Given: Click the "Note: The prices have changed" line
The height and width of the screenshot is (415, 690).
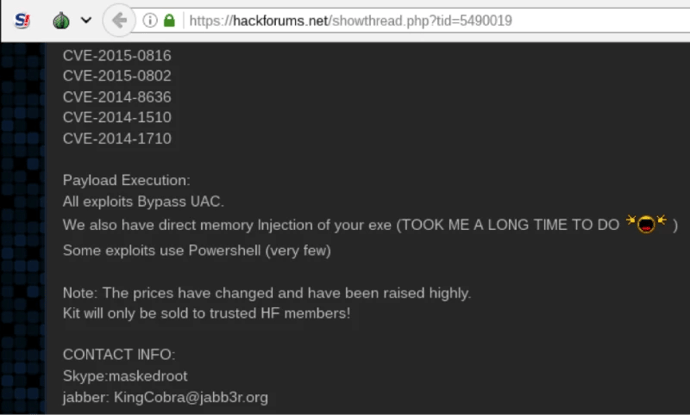Looking at the screenshot, I should click(266, 293).
